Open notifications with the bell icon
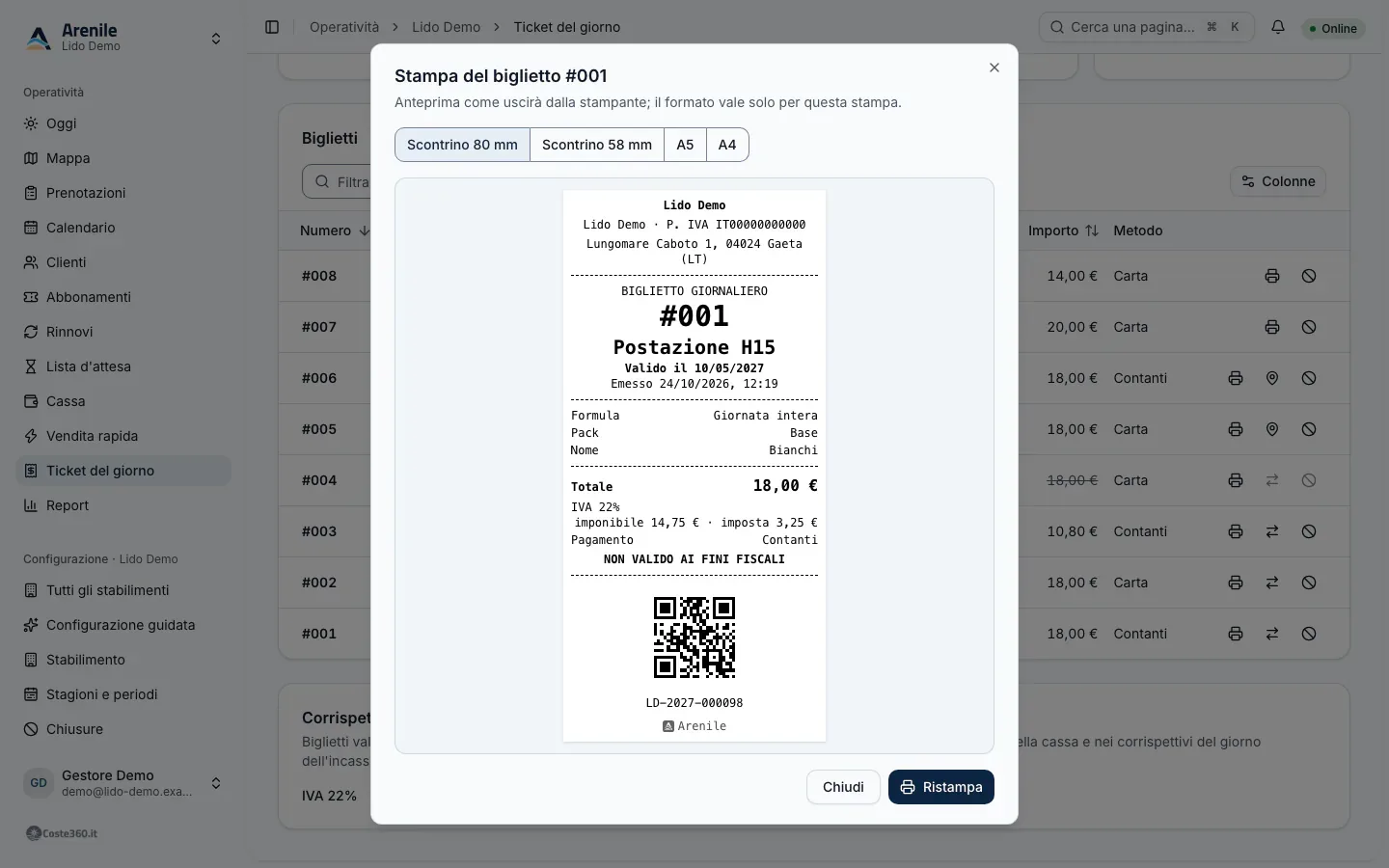 (1278, 27)
